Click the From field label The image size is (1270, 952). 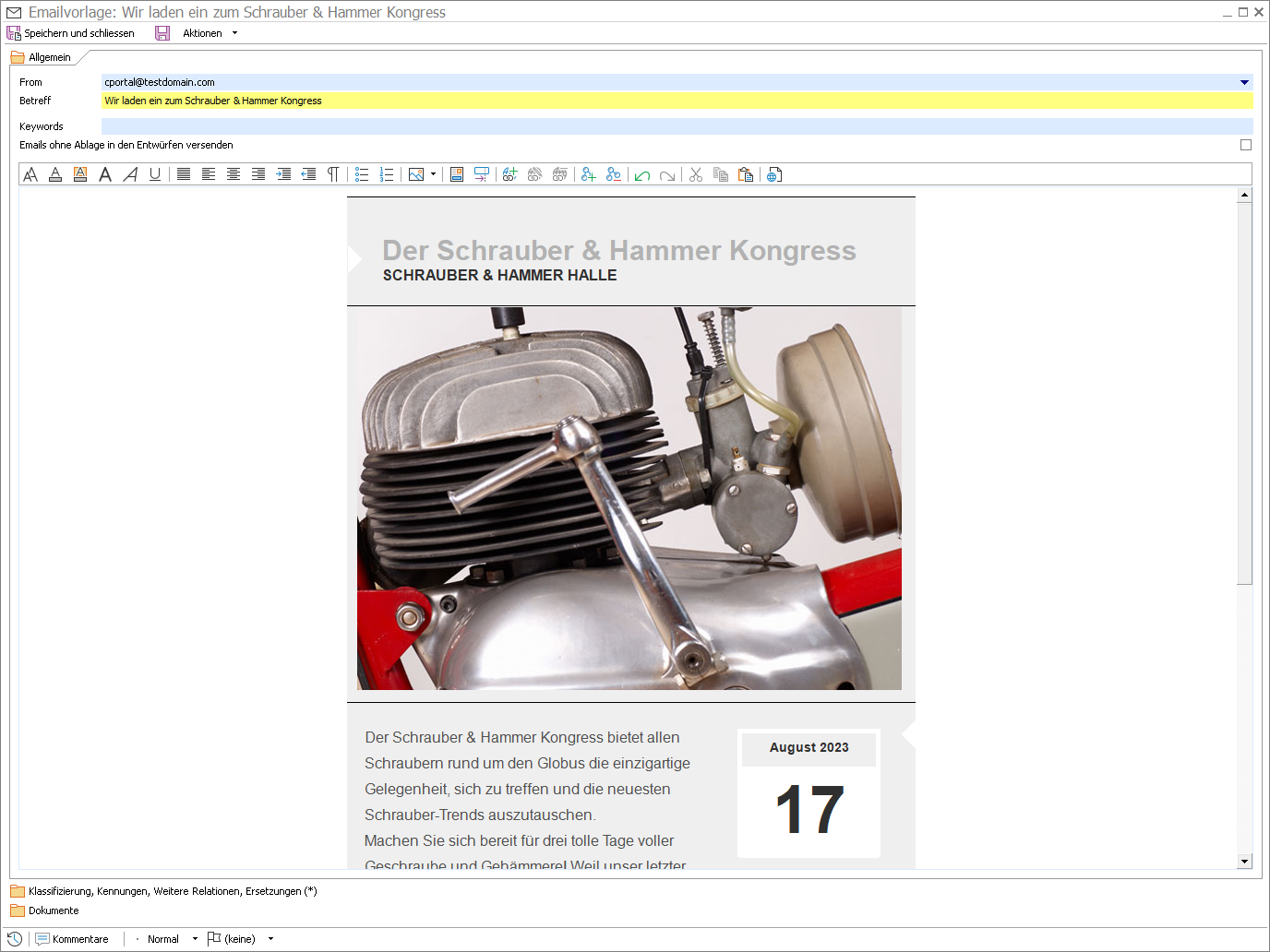(30, 82)
